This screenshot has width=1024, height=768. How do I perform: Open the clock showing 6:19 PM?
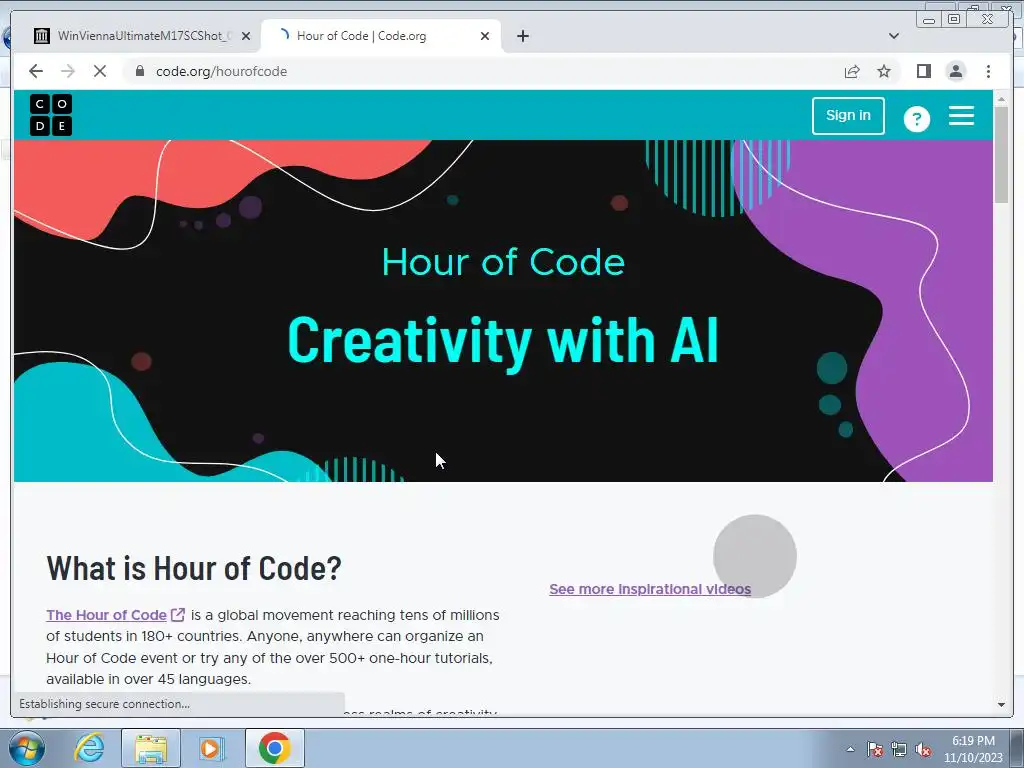tap(973, 749)
